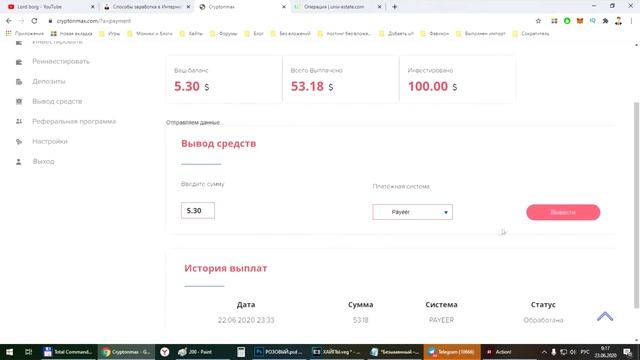Expand the Блог bookmark folder

click(x=254, y=33)
